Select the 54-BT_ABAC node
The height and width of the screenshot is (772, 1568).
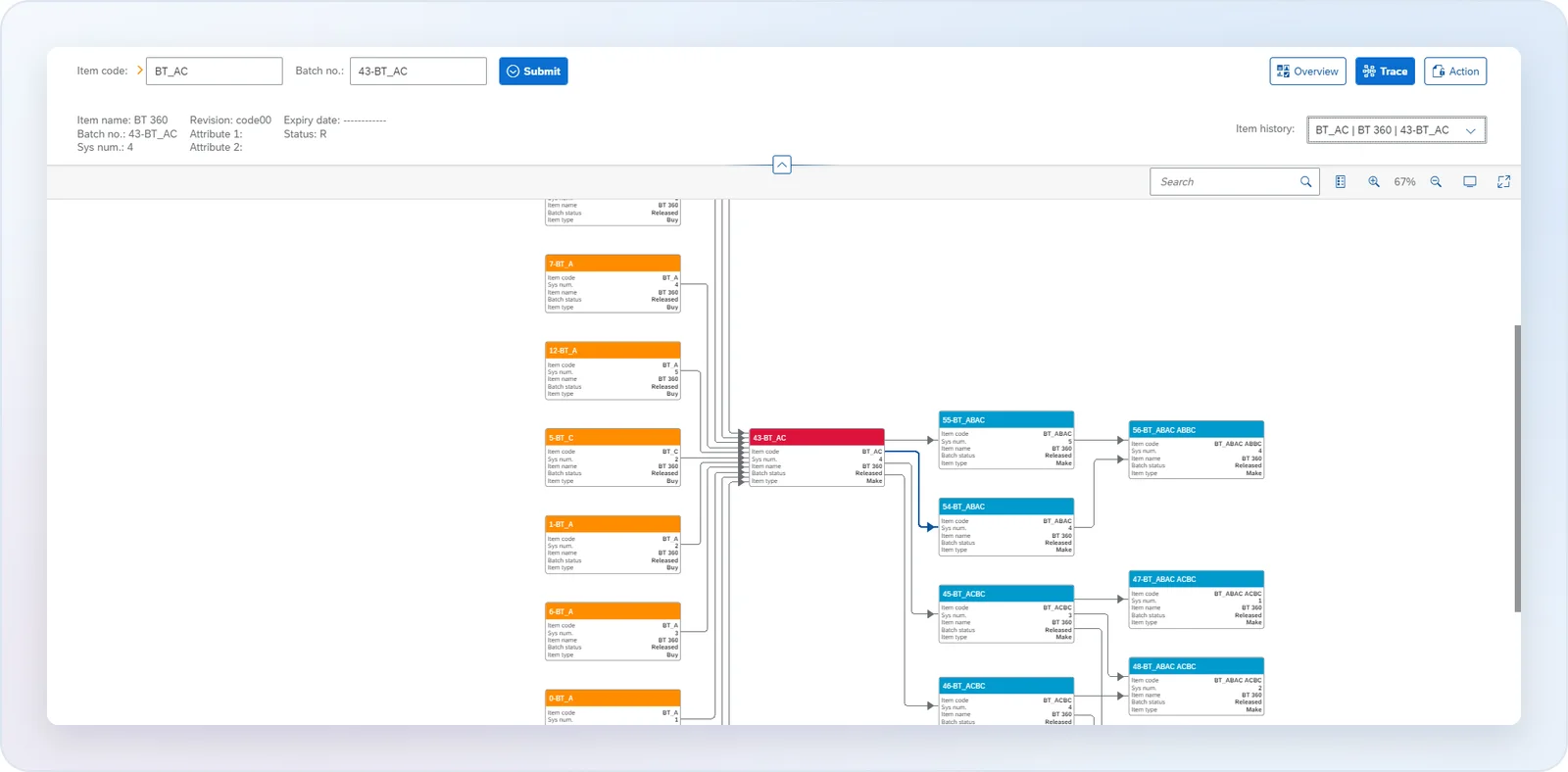coord(1006,527)
